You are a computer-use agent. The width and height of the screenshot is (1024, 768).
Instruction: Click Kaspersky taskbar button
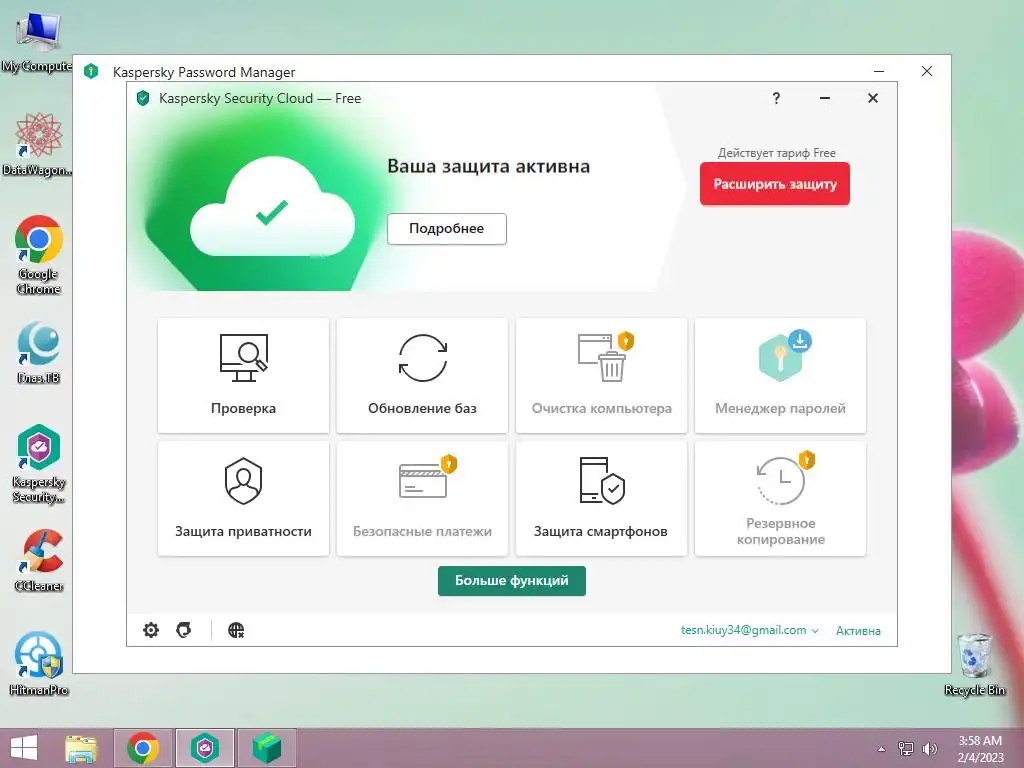click(x=204, y=748)
